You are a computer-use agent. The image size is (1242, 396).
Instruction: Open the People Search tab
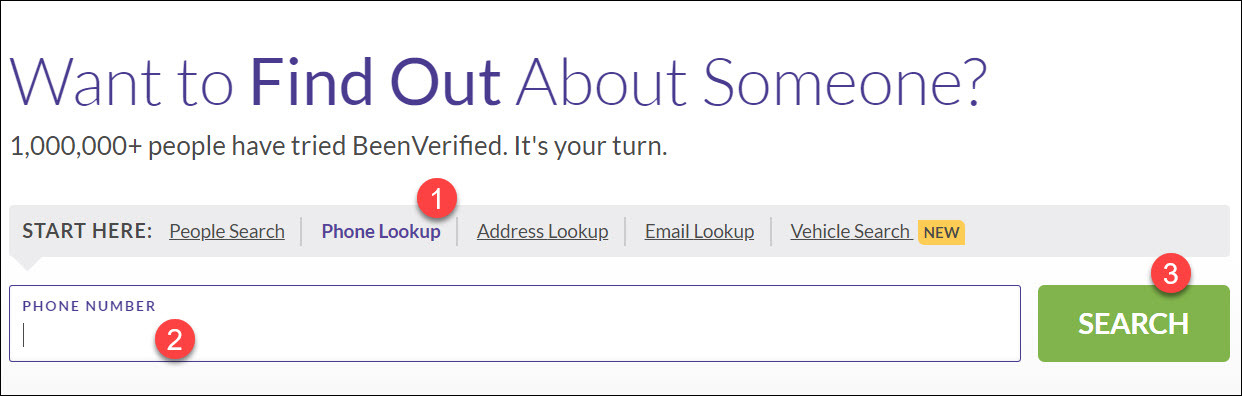click(x=227, y=232)
